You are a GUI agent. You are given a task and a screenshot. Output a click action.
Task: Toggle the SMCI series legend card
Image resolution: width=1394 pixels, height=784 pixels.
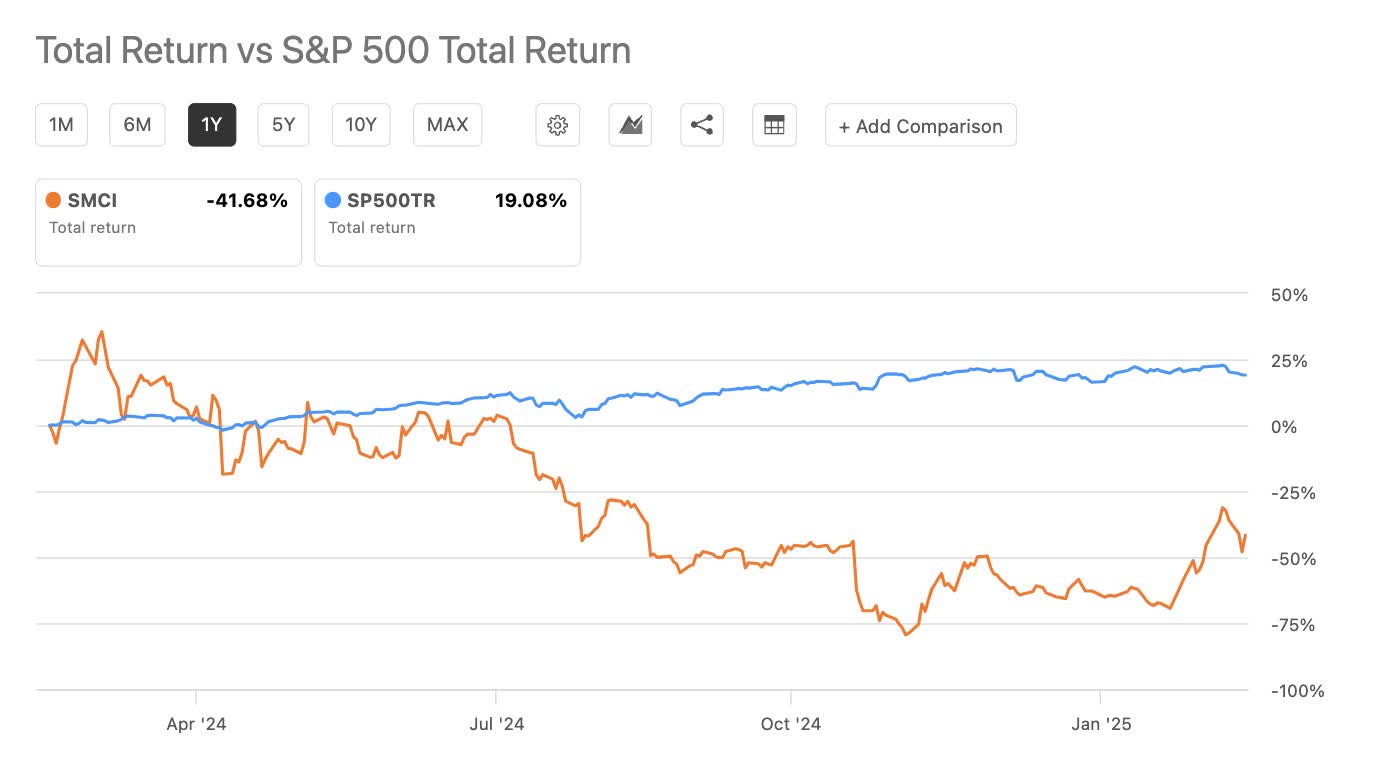coord(167,221)
